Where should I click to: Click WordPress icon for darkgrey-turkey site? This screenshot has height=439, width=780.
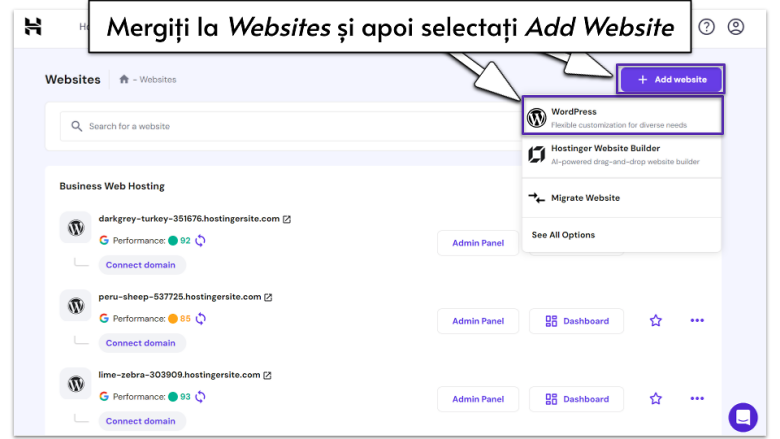(x=76, y=228)
